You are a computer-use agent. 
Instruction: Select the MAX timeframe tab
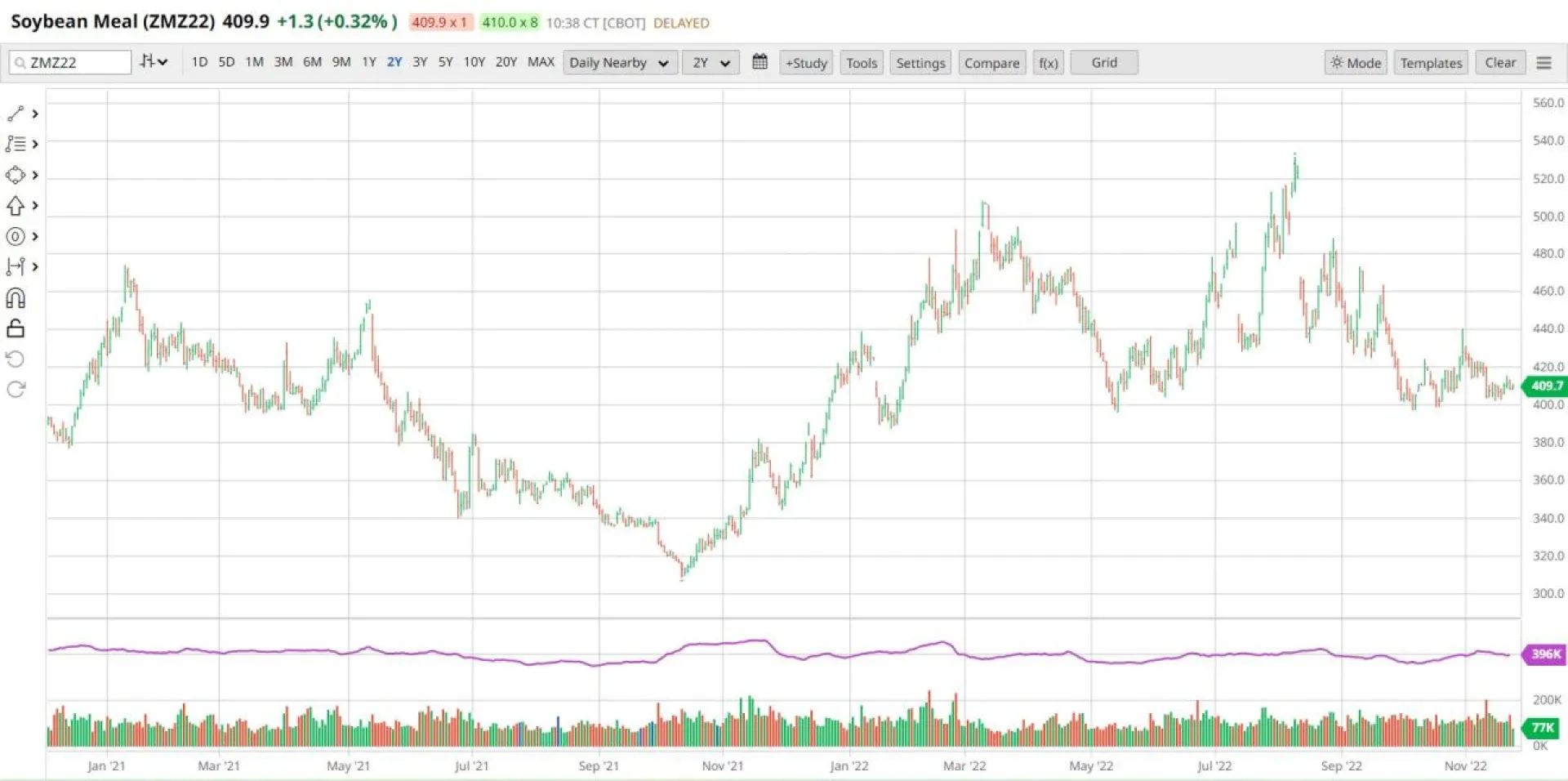point(541,61)
